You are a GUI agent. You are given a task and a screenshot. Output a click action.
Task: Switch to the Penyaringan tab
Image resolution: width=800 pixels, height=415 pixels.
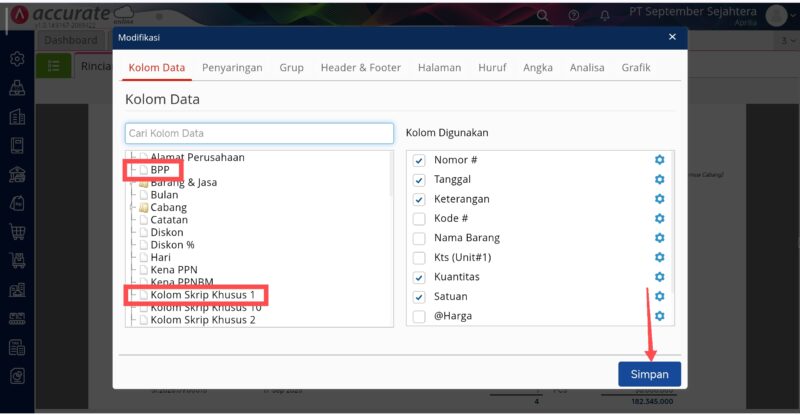point(232,68)
